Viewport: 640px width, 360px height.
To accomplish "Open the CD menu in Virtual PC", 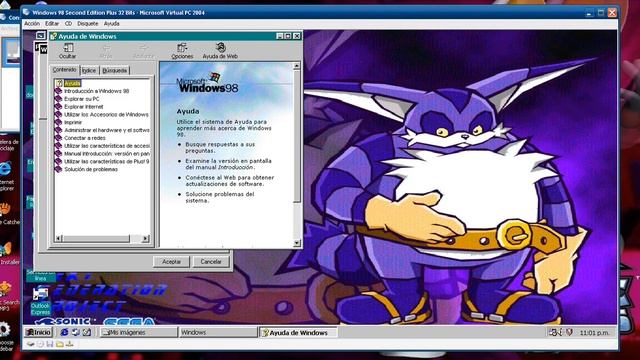I will 68,24.
